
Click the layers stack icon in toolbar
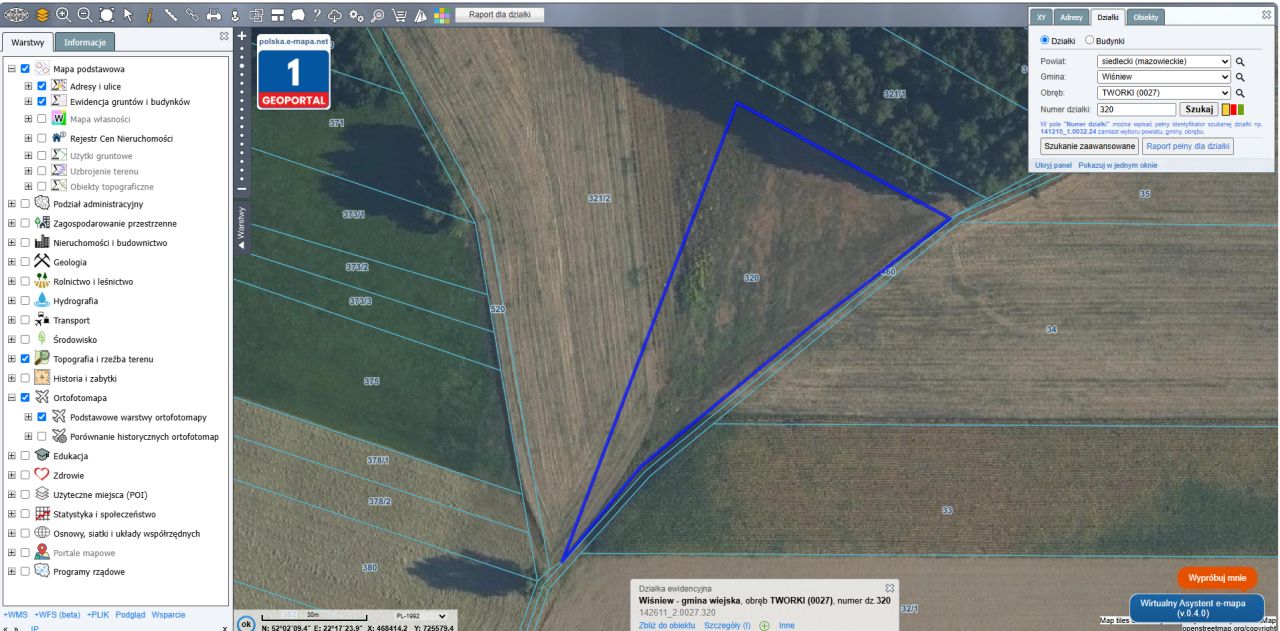tap(41, 15)
